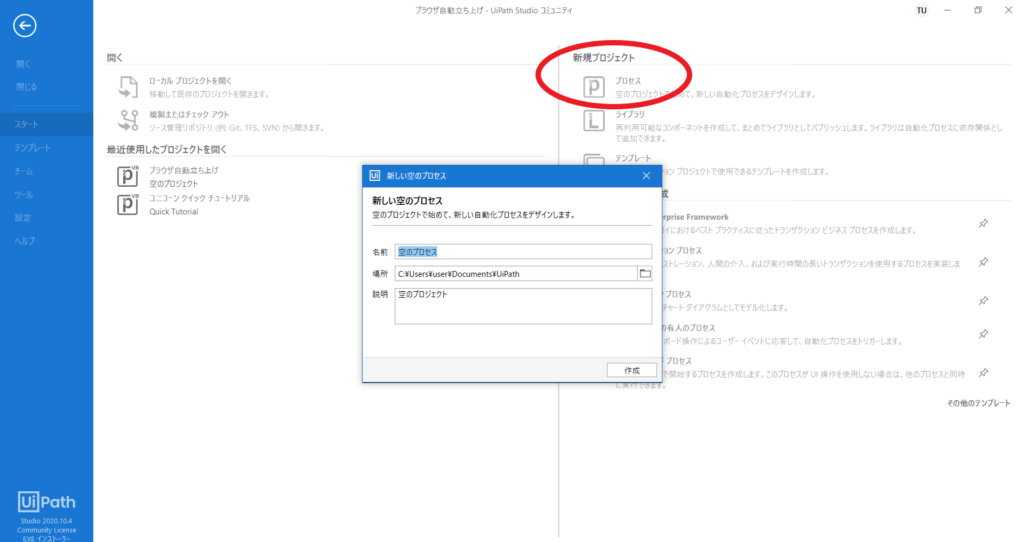Click the ライブラリ label under 新規プロジェクト
Screen dimensions: 1024x542
[630, 114]
